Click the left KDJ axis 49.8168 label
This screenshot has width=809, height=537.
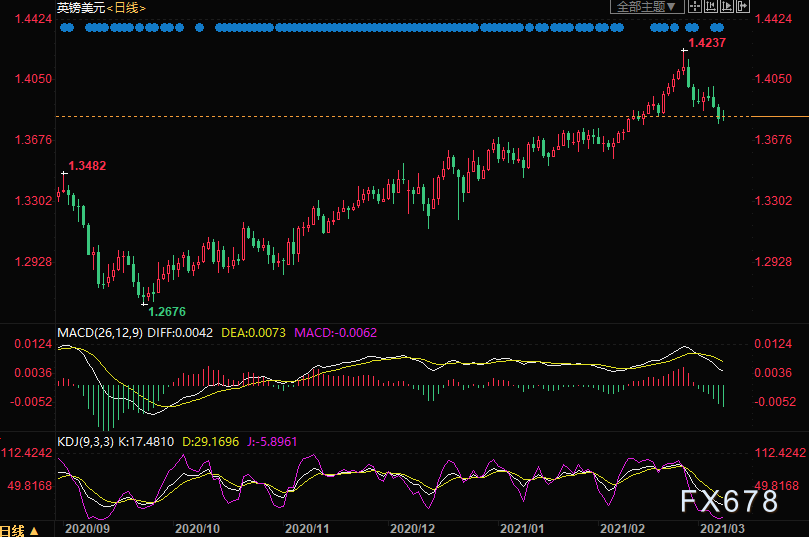click(30, 486)
